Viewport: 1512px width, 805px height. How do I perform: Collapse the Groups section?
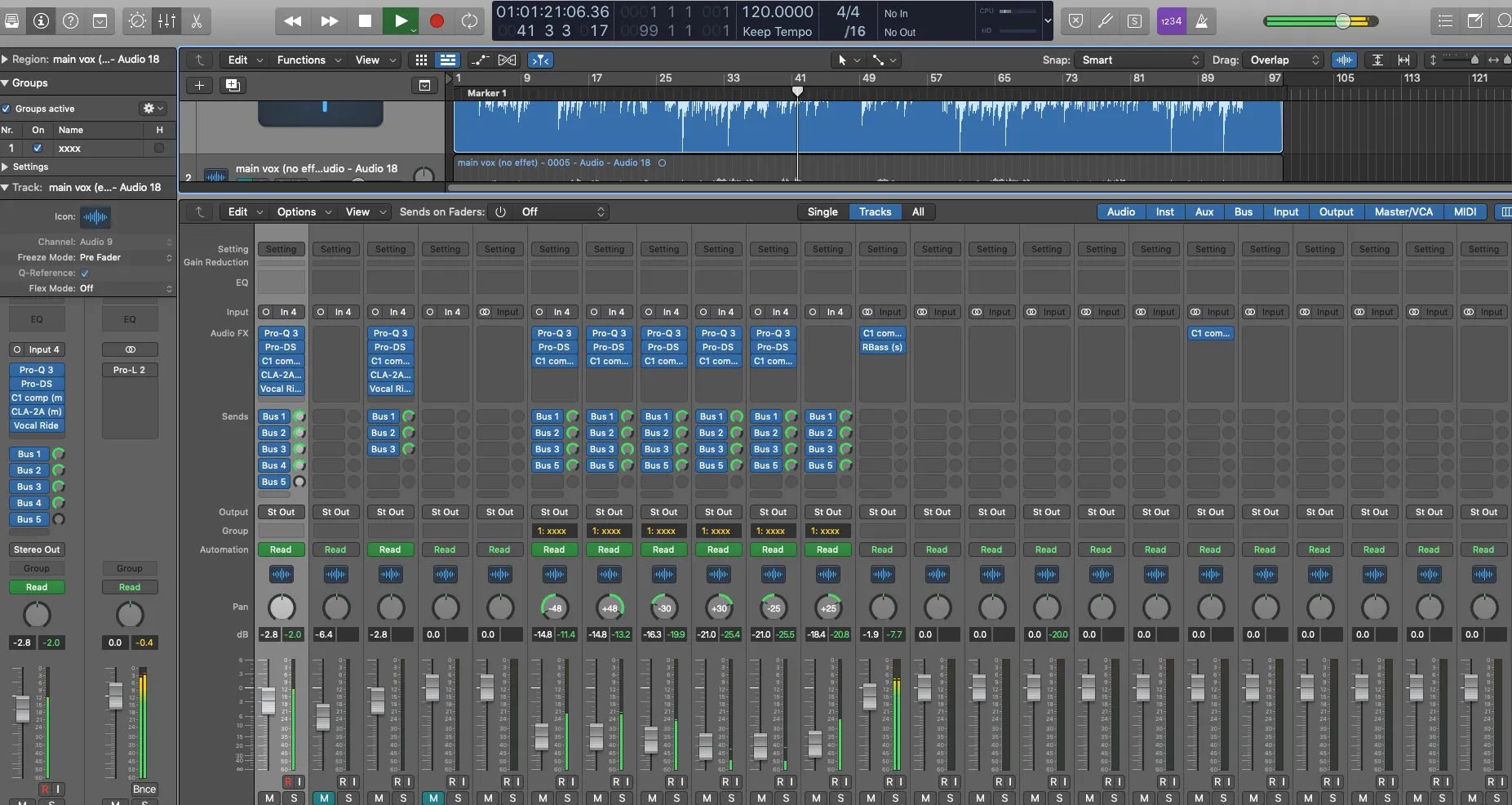[x=5, y=82]
